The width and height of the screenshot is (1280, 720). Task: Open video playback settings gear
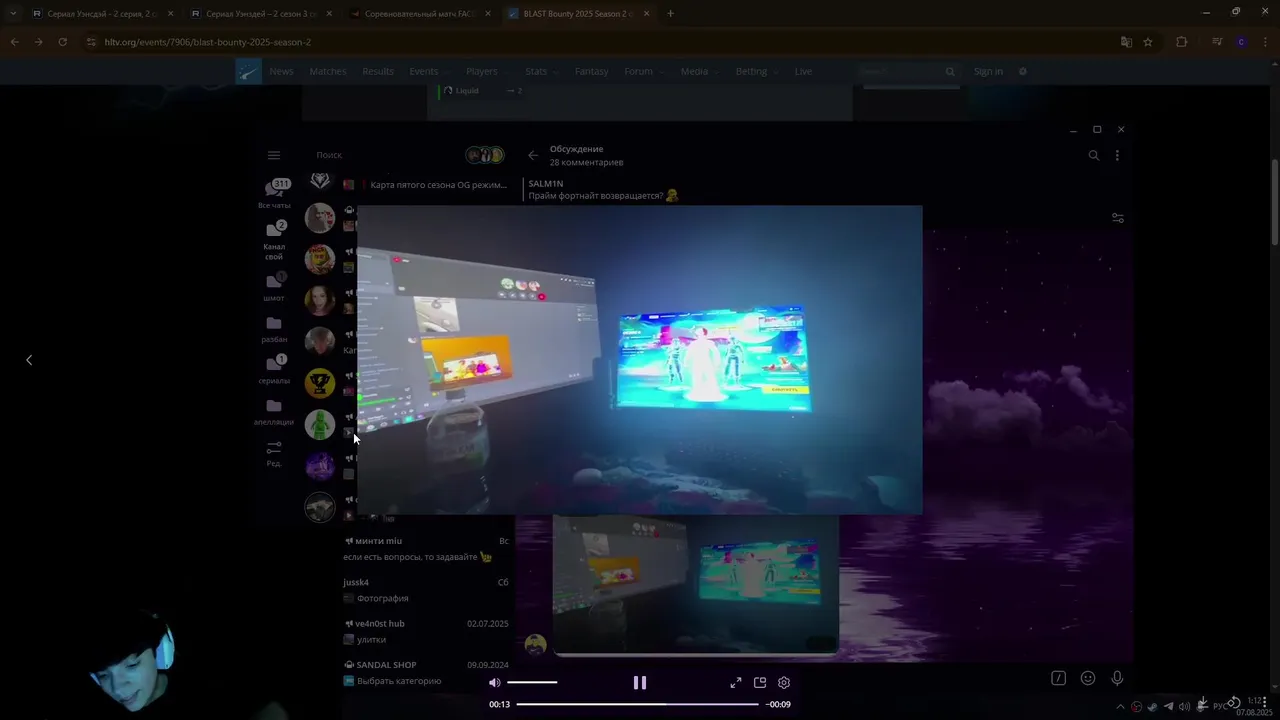point(784,682)
